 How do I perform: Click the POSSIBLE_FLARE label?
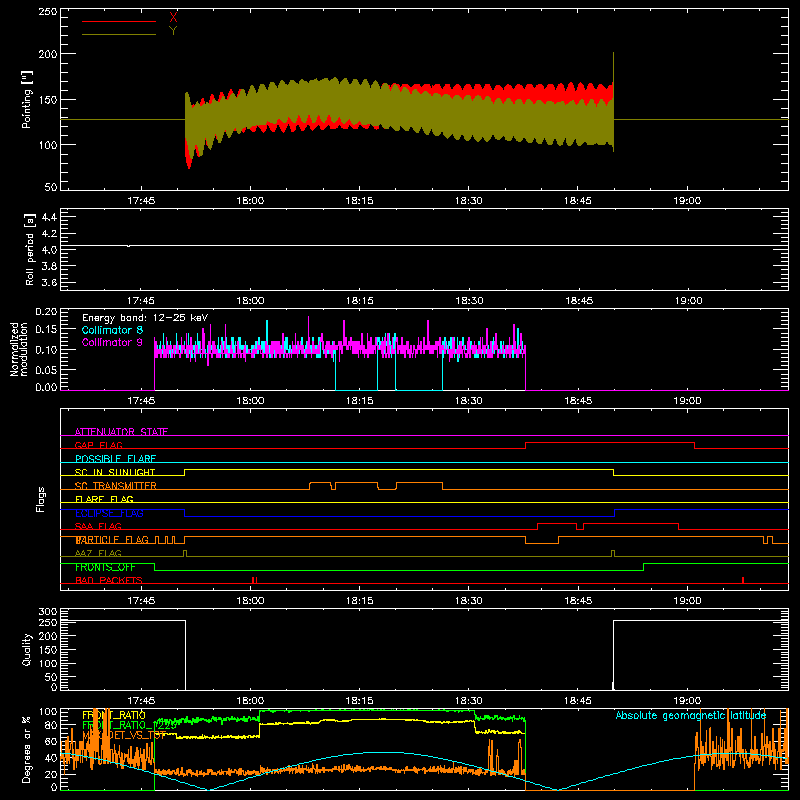coord(115,459)
